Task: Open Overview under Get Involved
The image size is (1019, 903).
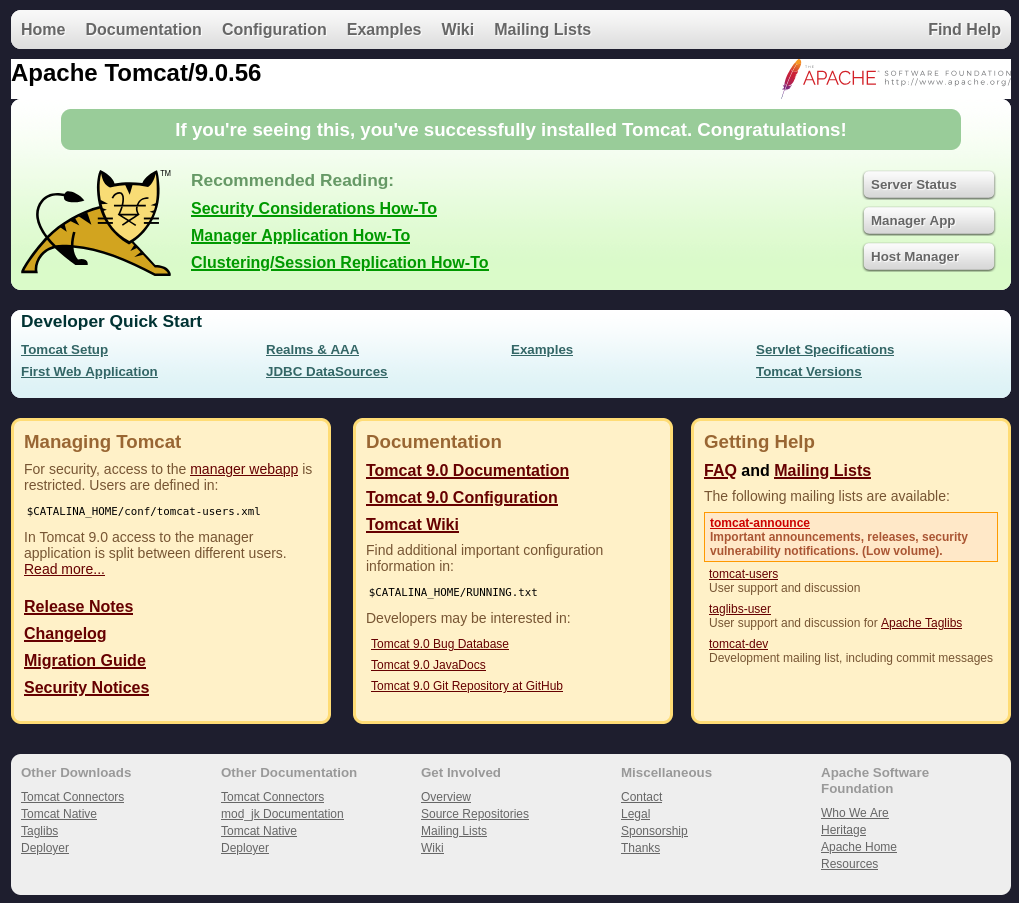Action: pyautogui.click(x=446, y=797)
